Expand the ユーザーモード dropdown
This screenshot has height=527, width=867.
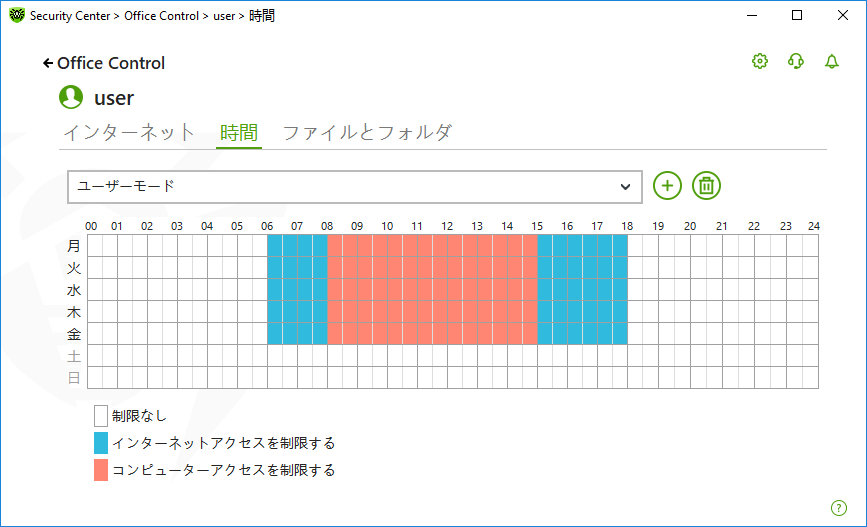pos(354,186)
